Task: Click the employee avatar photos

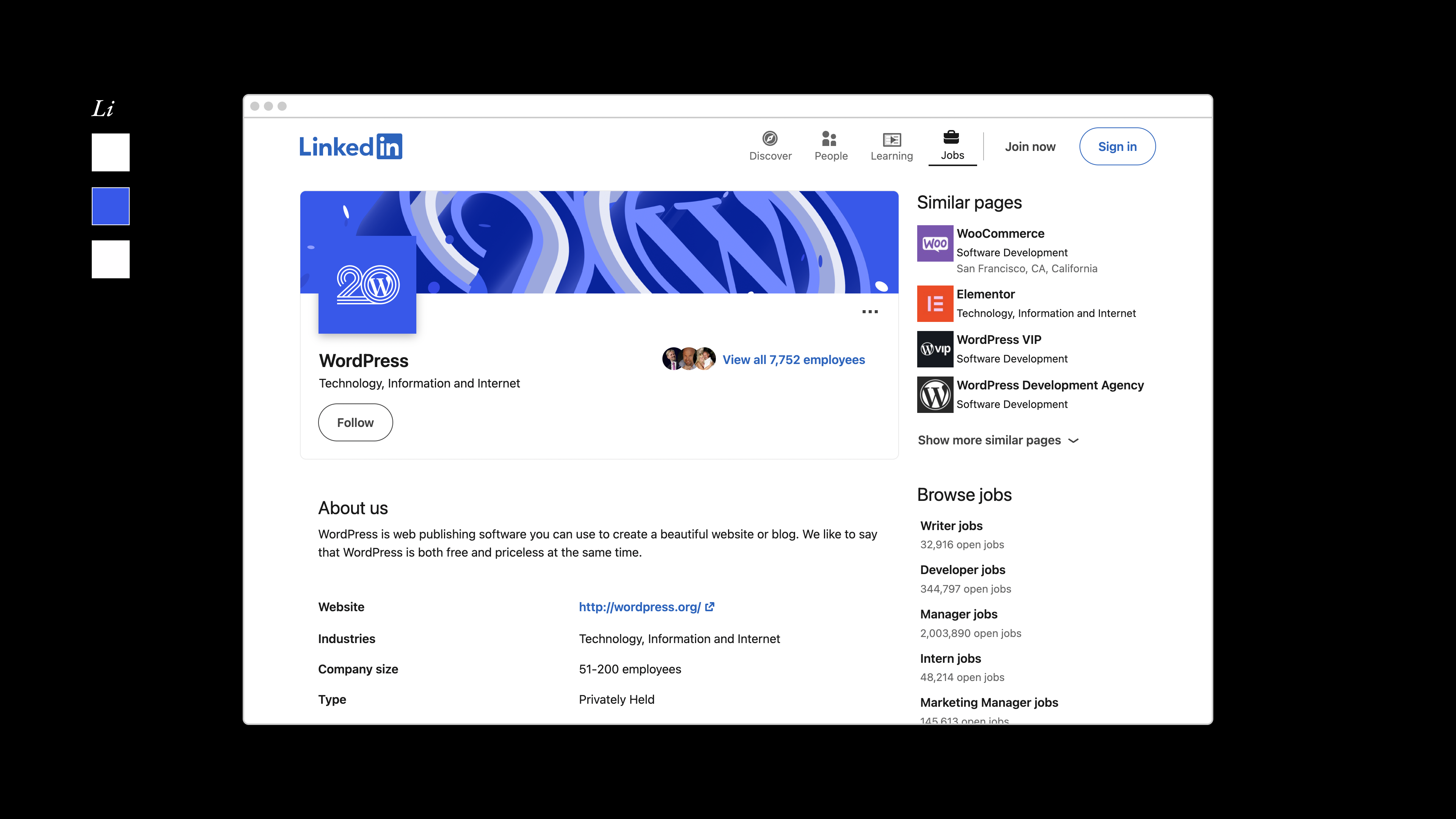Action: (x=689, y=359)
